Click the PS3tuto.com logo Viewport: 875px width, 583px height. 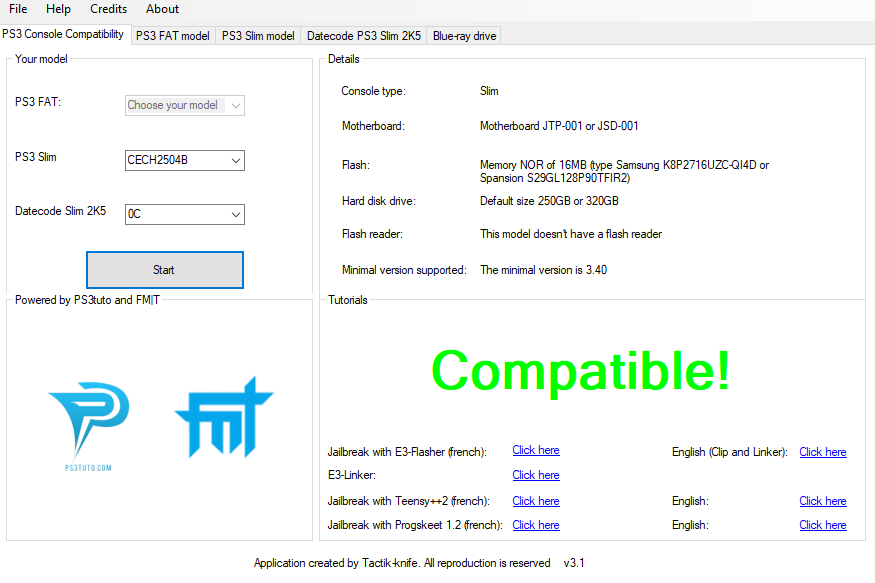[89, 426]
